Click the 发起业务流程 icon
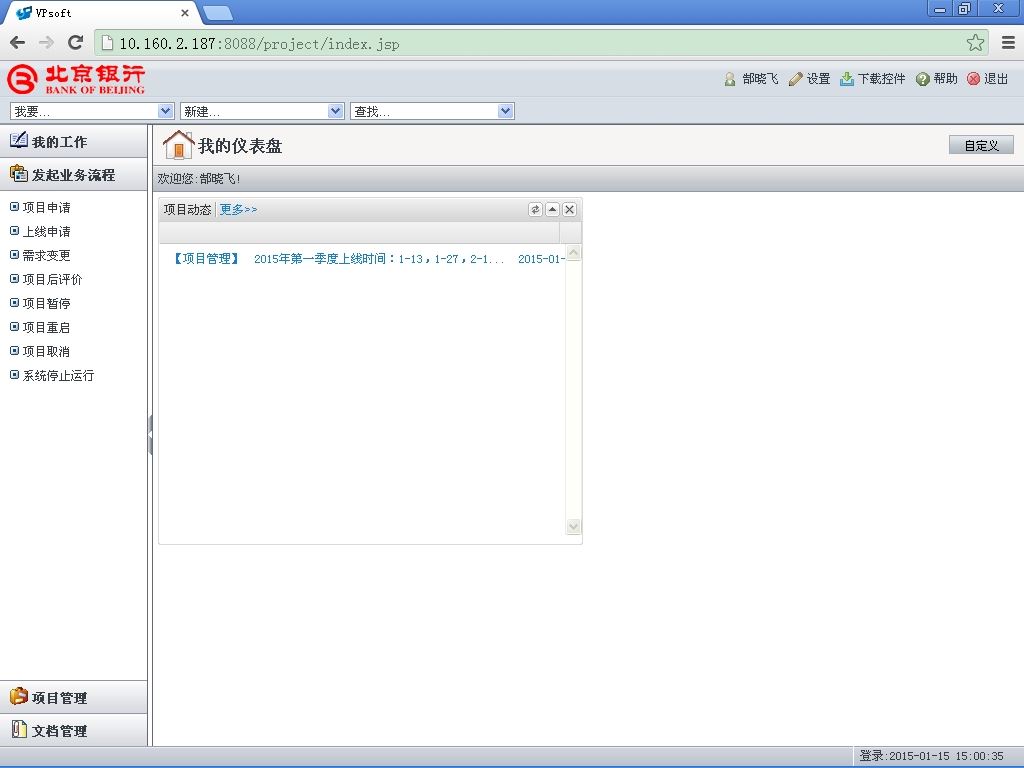 [18, 174]
